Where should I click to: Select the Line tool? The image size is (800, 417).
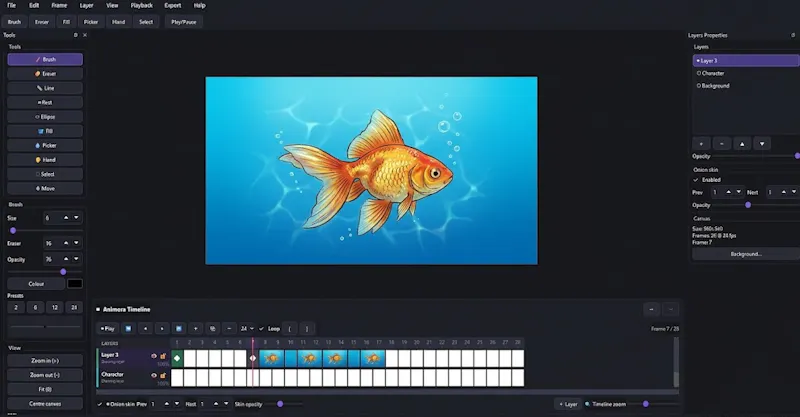pyautogui.click(x=45, y=88)
